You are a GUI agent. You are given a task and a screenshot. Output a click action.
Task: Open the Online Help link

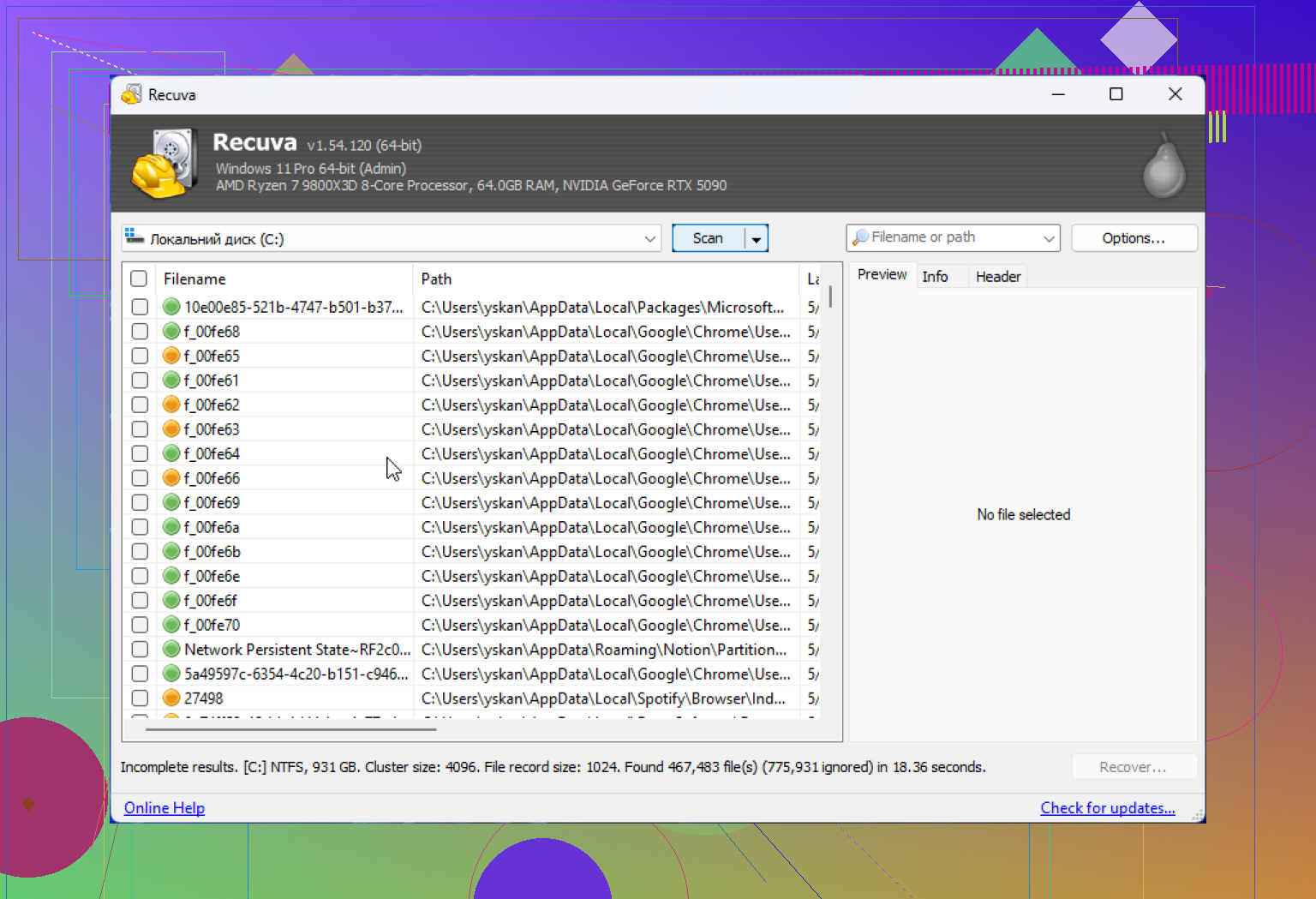point(164,808)
